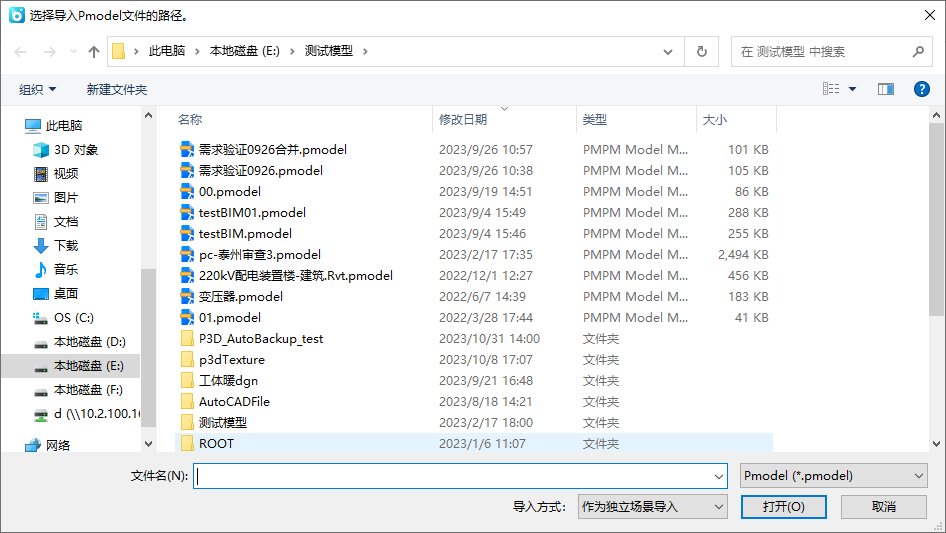The width and height of the screenshot is (946, 533).
Task: Toggle the preview pane icon
Action: click(x=886, y=89)
